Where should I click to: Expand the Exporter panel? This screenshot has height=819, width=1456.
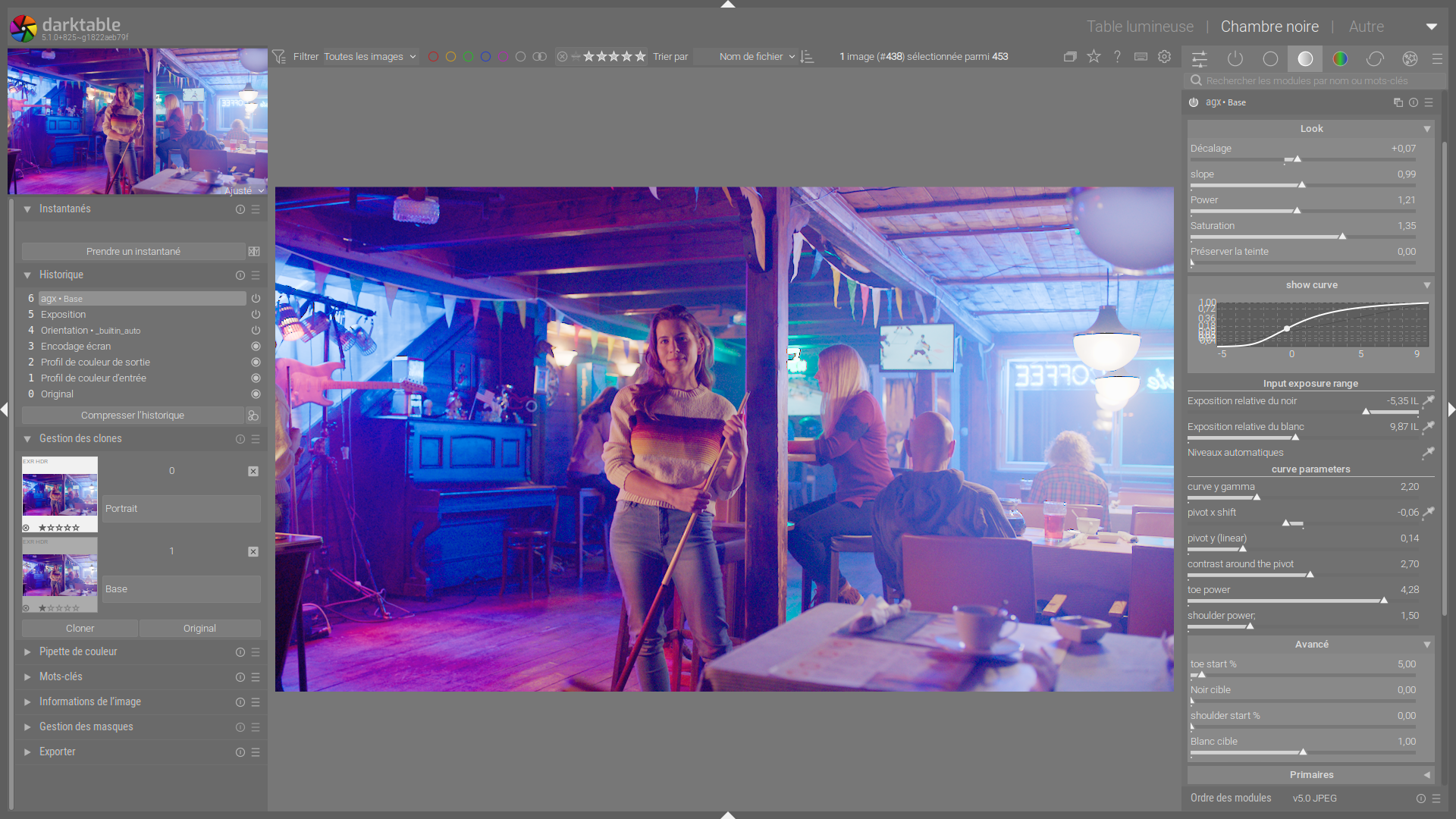point(58,752)
